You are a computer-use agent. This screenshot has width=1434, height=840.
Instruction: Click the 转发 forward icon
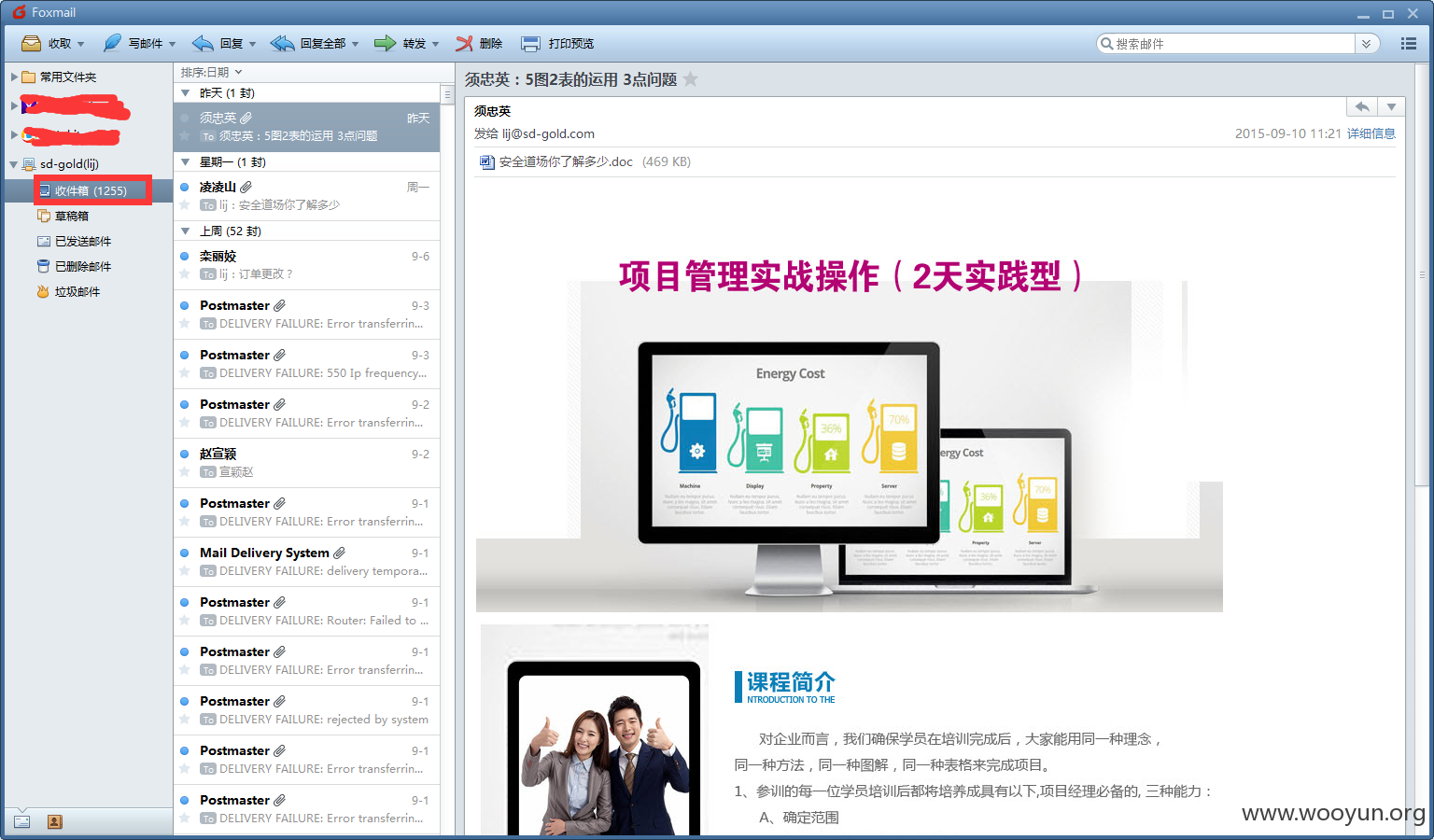[385, 43]
